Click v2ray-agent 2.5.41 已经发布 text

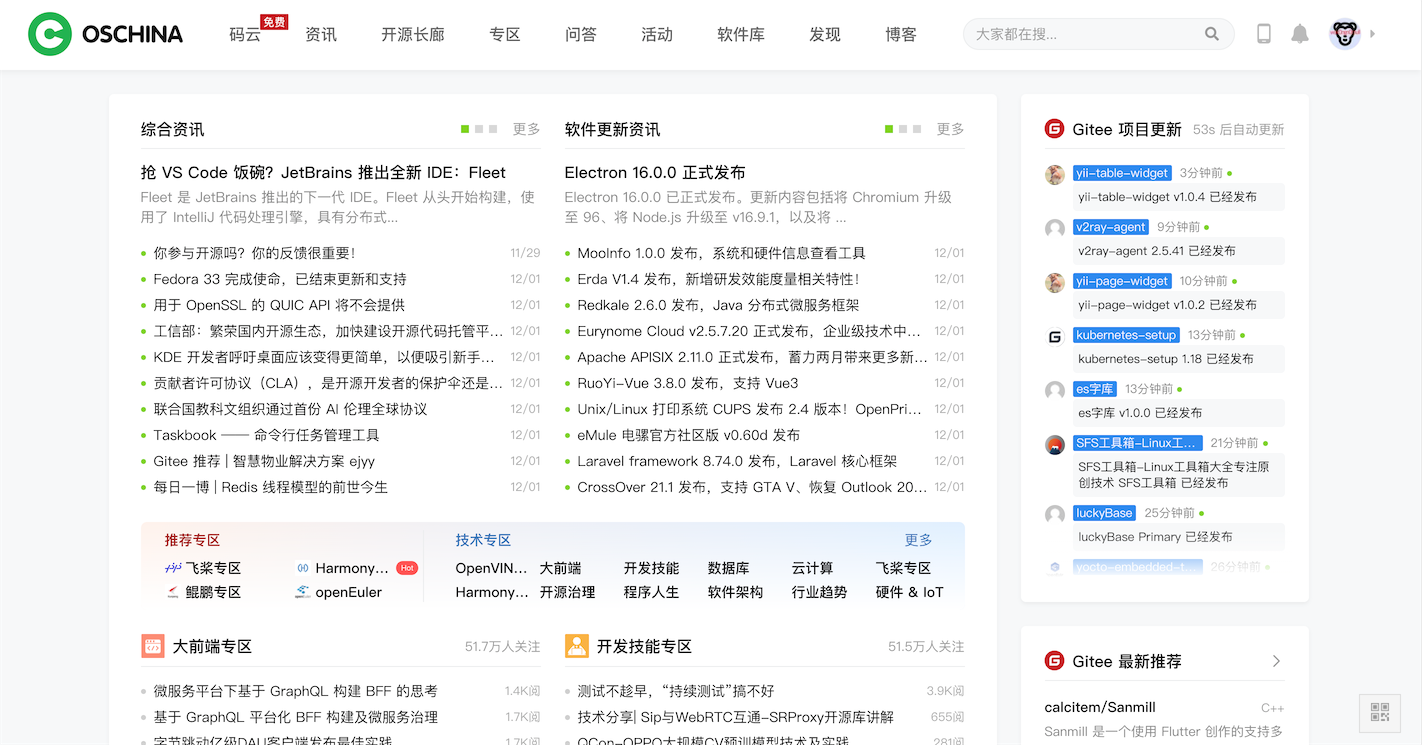click(x=1157, y=251)
